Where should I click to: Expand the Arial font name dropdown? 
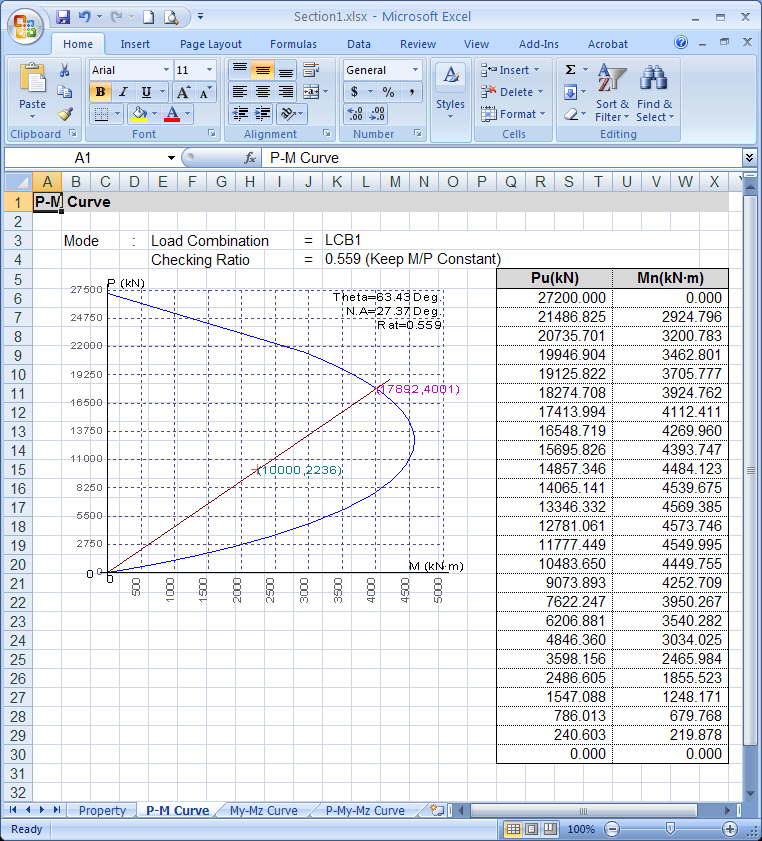point(165,70)
